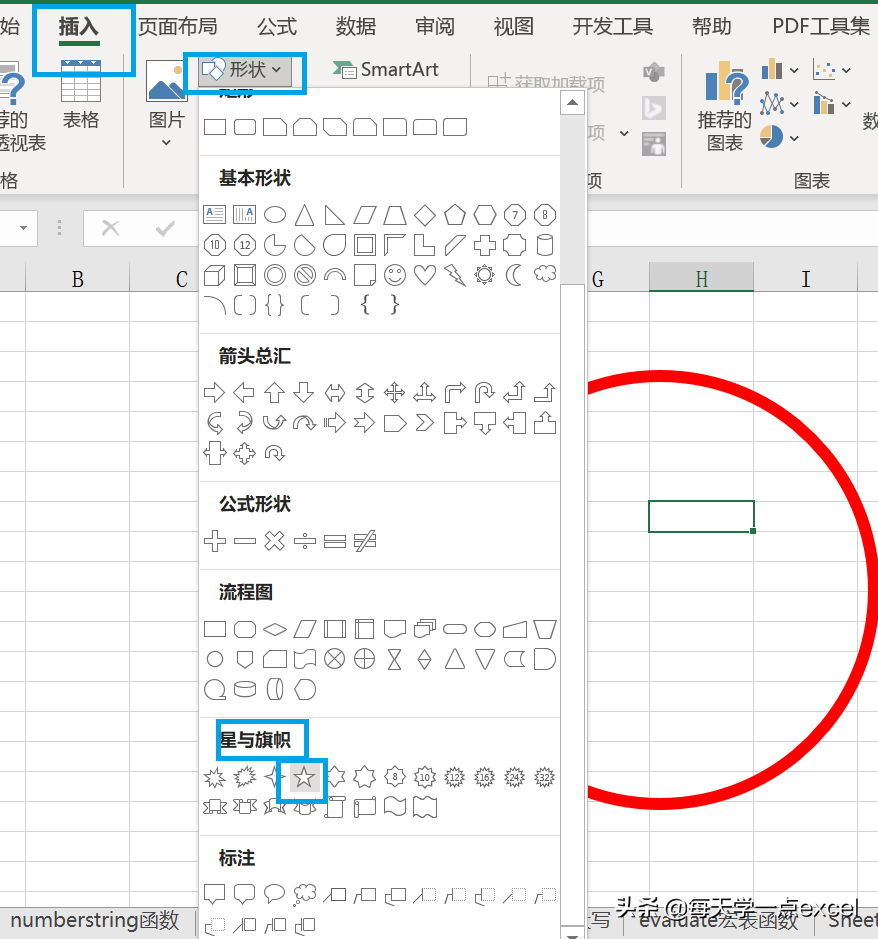
Task: Choose the isosceles triangle basic shape
Action: coord(304,214)
